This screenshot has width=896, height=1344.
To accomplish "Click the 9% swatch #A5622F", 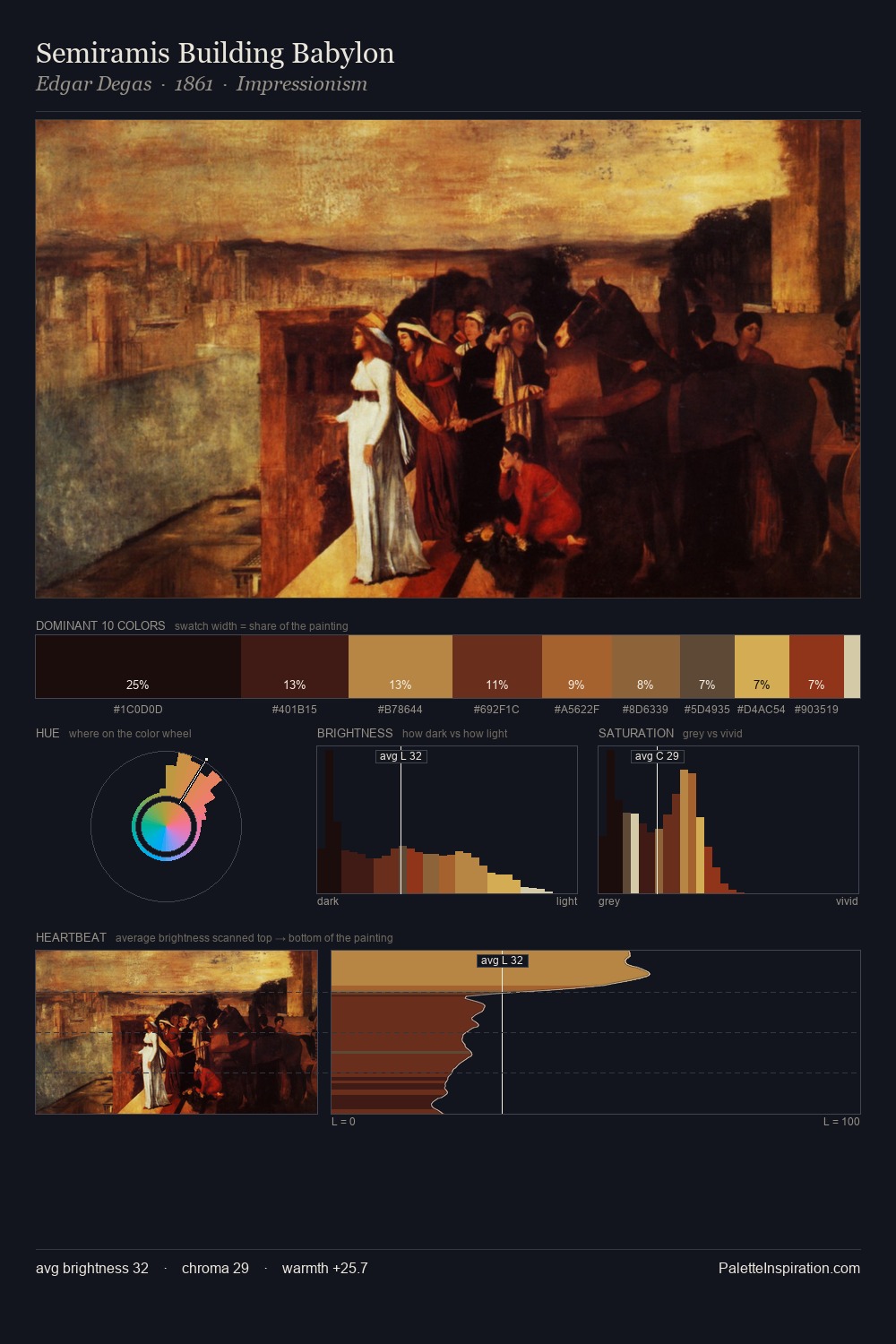I will [x=577, y=667].
